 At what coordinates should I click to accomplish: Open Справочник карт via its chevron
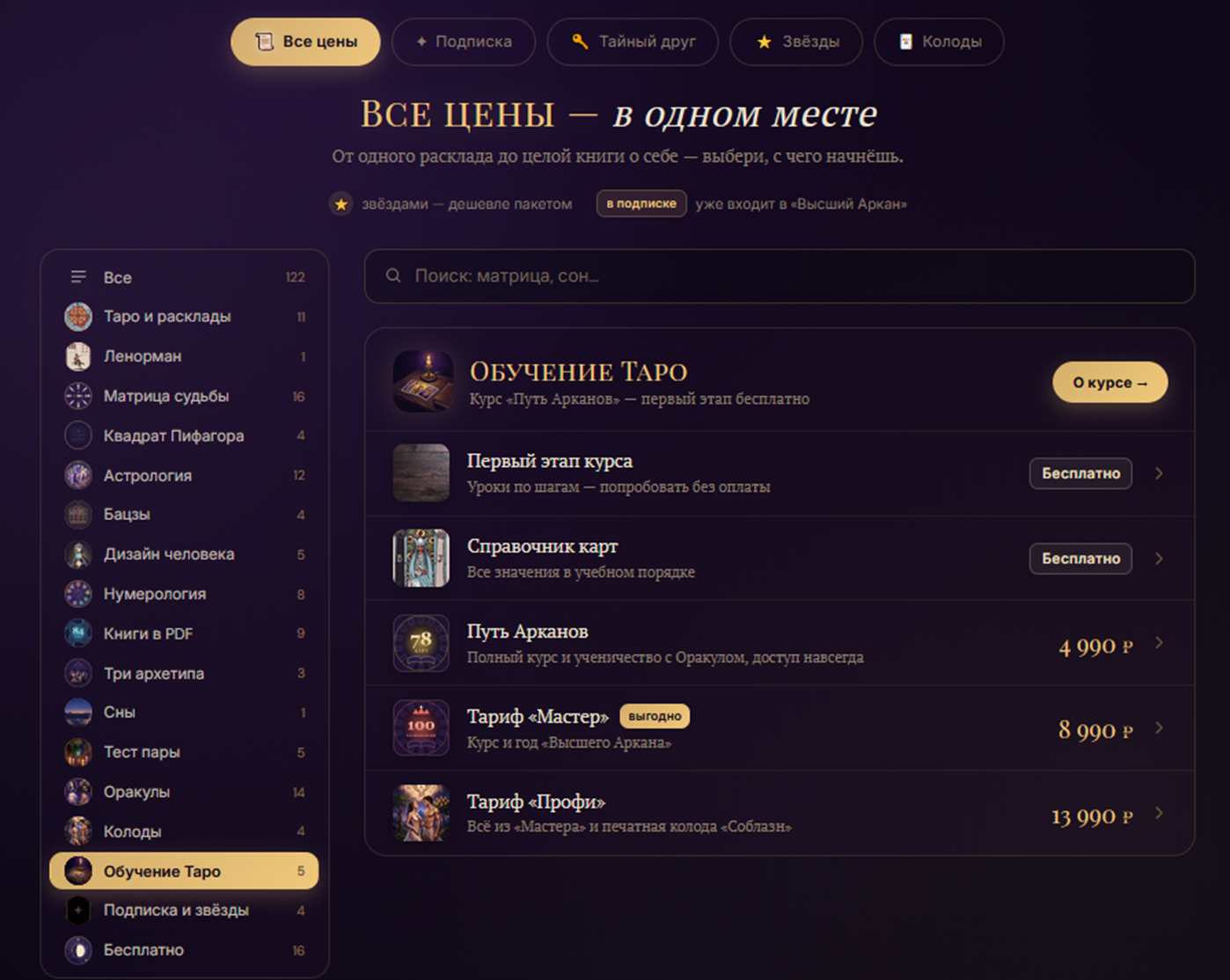[x=1159, y=559]
